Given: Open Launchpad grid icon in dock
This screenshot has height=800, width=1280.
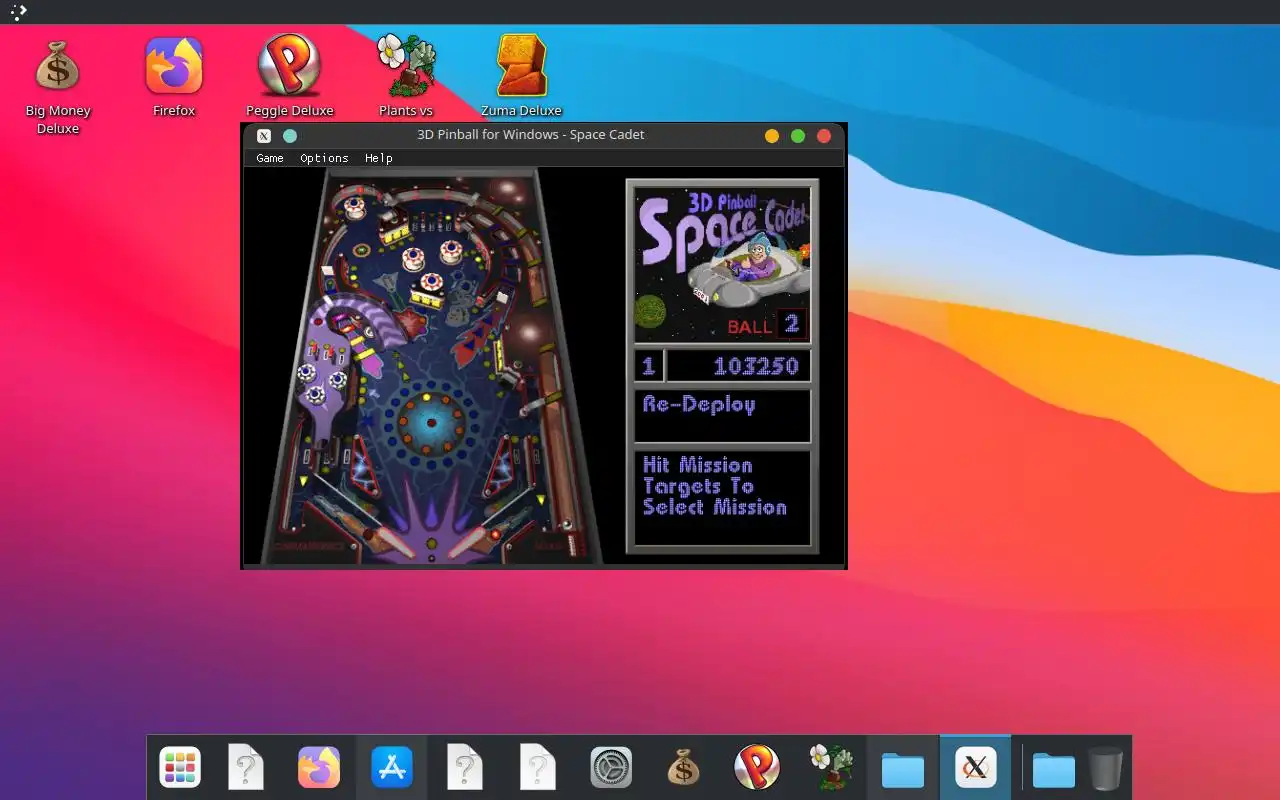Looking at the screenshot, I should point(180,768).
